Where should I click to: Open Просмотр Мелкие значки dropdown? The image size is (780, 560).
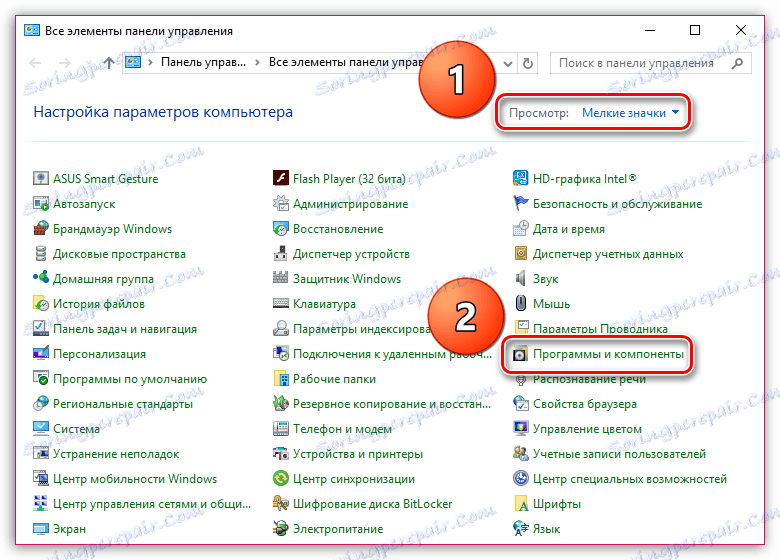(630, 113)
